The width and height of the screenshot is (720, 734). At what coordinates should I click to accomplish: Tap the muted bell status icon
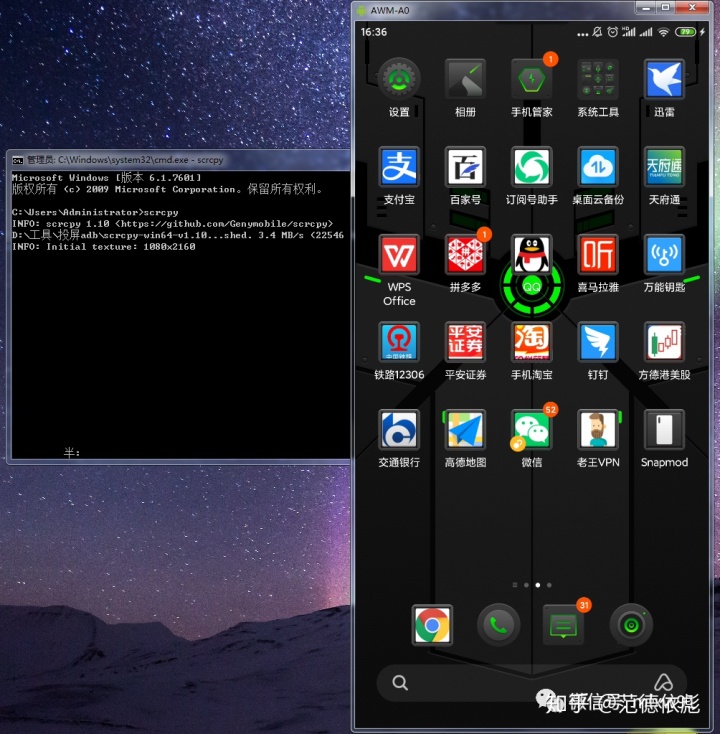tap(597, 32)
